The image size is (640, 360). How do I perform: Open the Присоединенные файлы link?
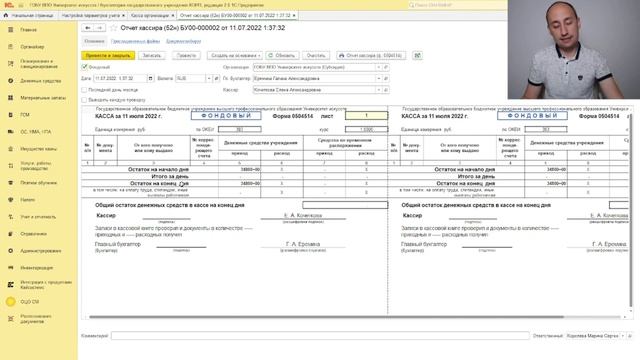pyautogui.click(x=136, y=41)
